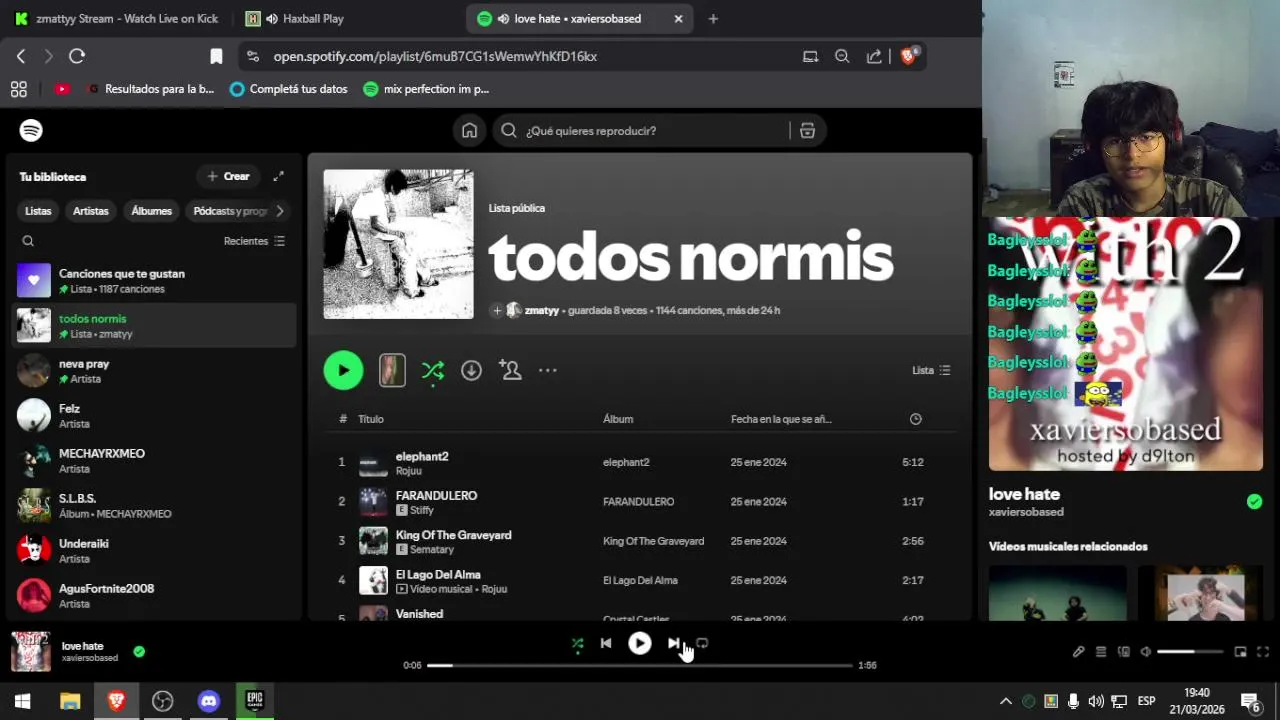The image size is (1280, 720).
Task: Open artist AgusFortnite2008 in library
Action: (x=155, y=595)
